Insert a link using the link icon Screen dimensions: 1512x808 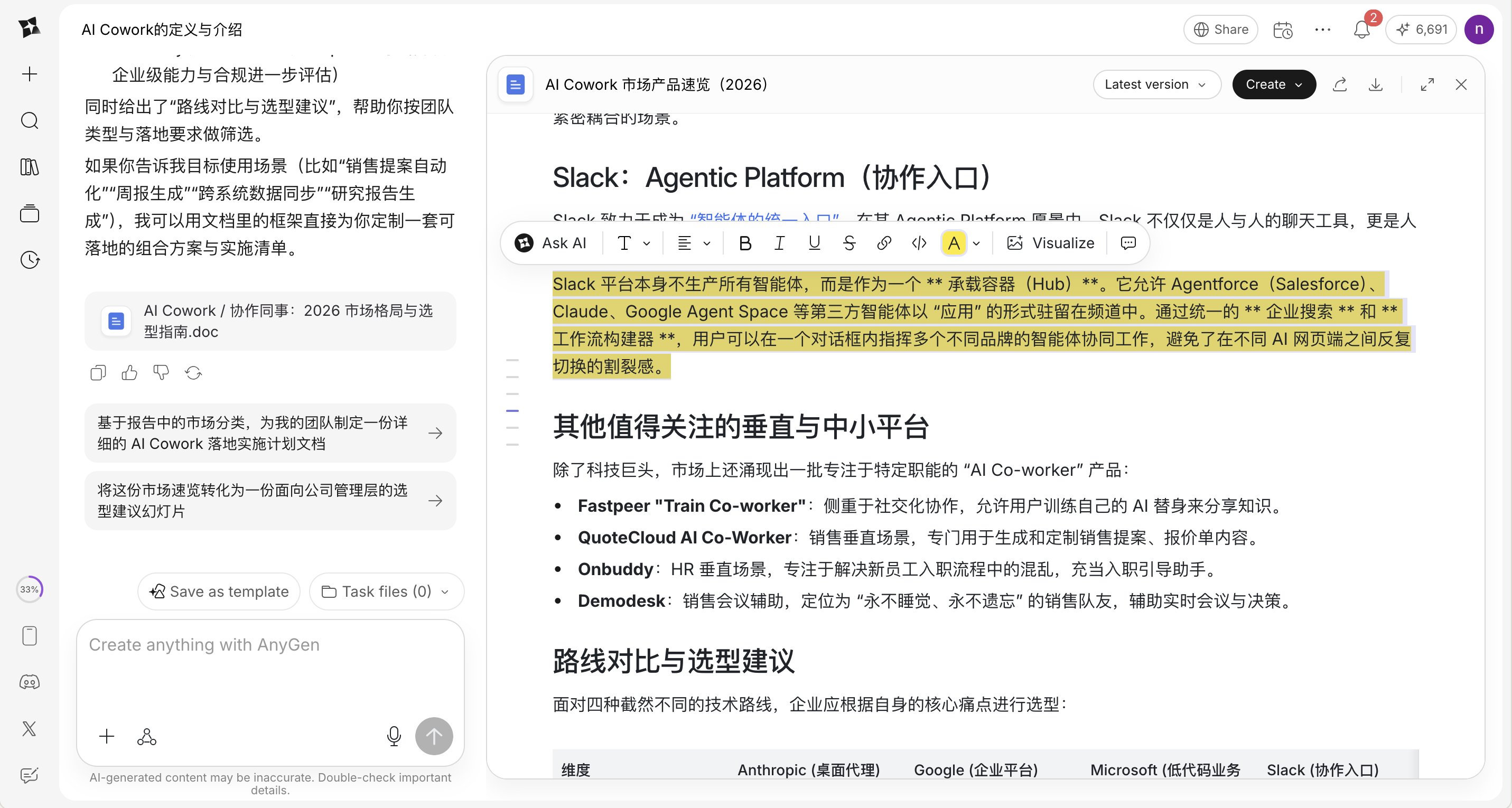(x=884, y=242)
